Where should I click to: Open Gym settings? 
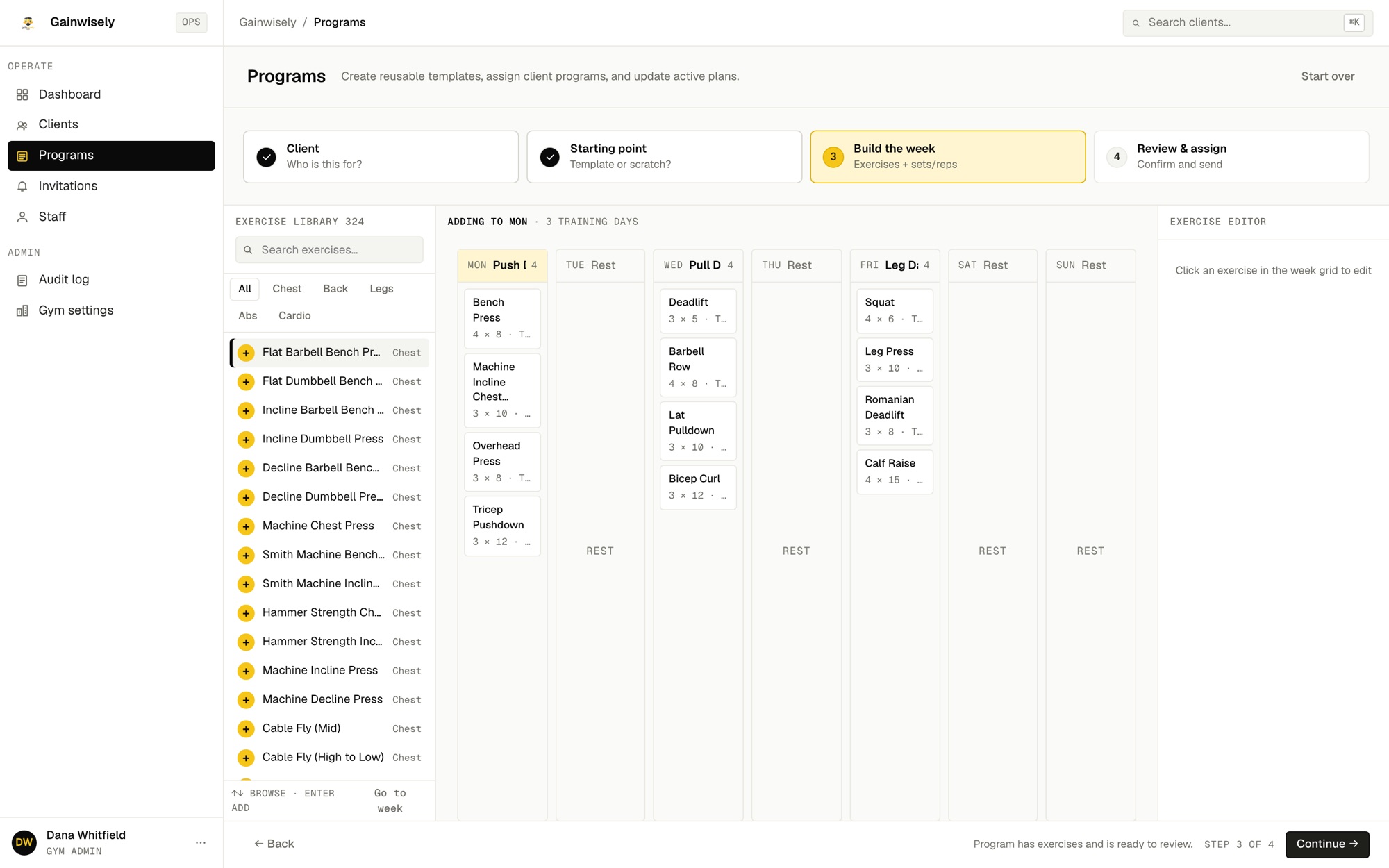tap(111, 310)
